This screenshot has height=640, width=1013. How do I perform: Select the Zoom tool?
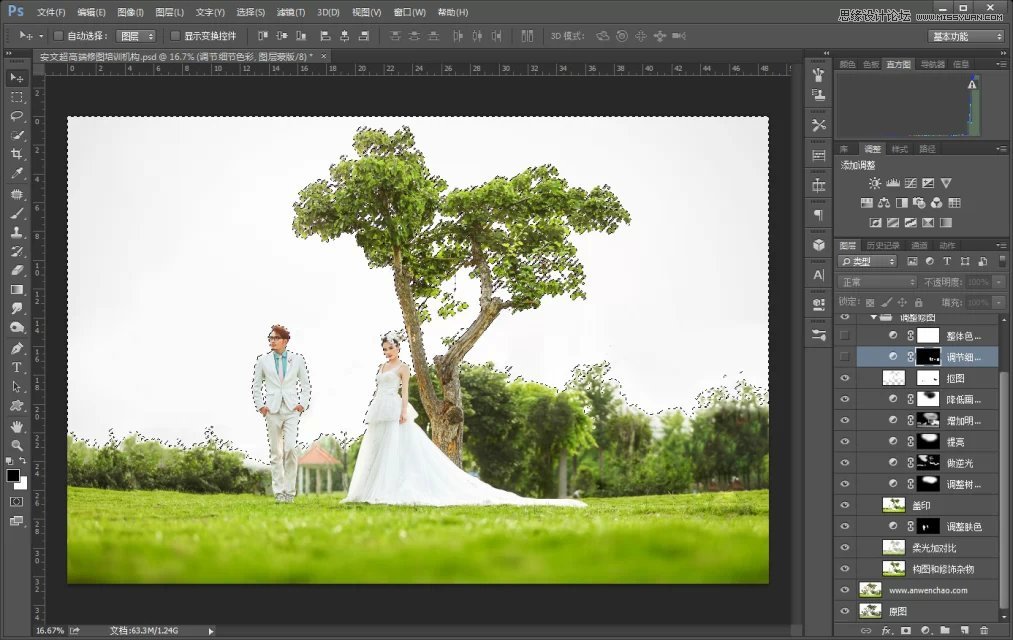point(16,443)
